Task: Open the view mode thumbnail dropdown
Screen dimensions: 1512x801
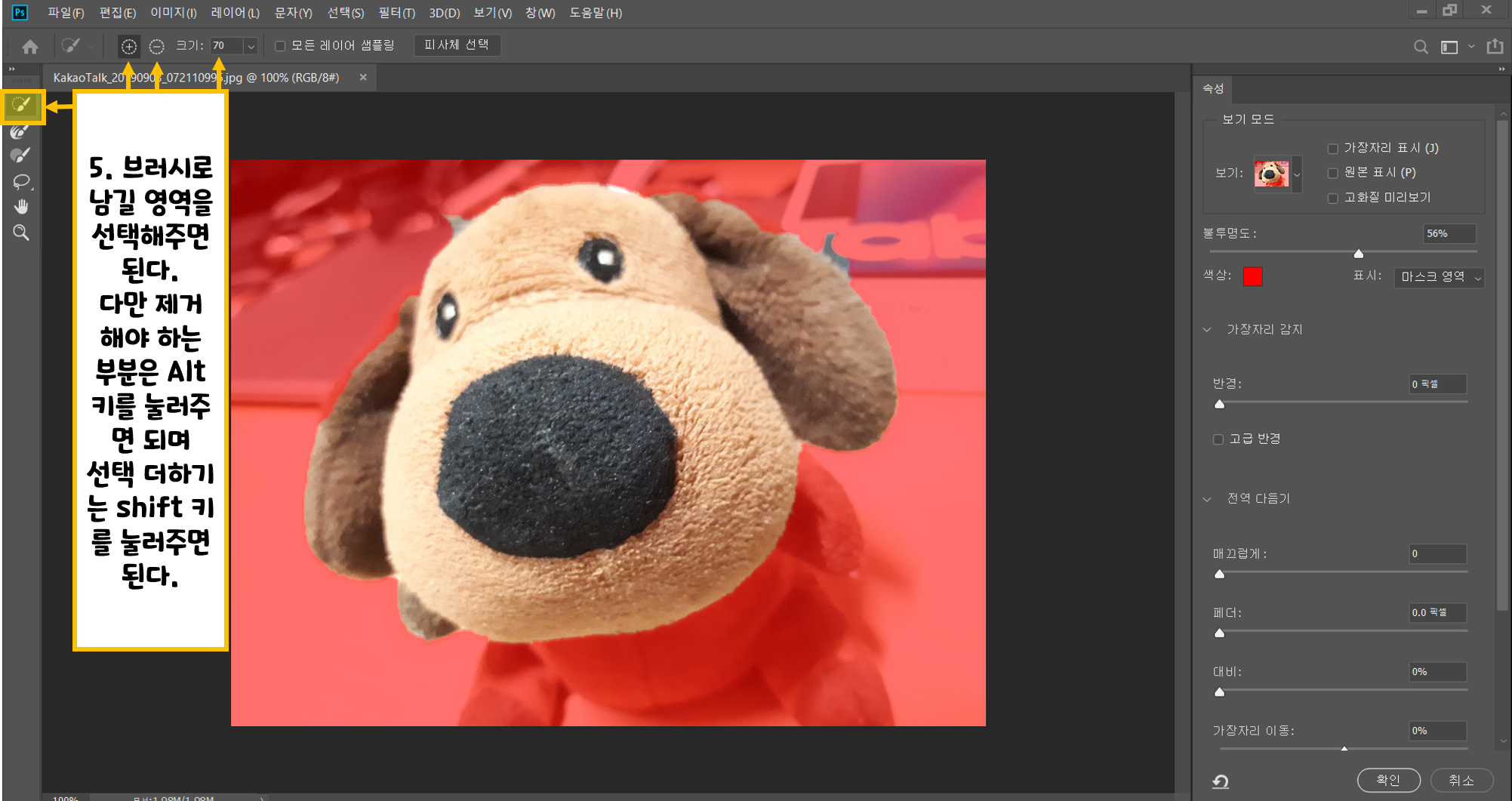Action: (1297, 174)
